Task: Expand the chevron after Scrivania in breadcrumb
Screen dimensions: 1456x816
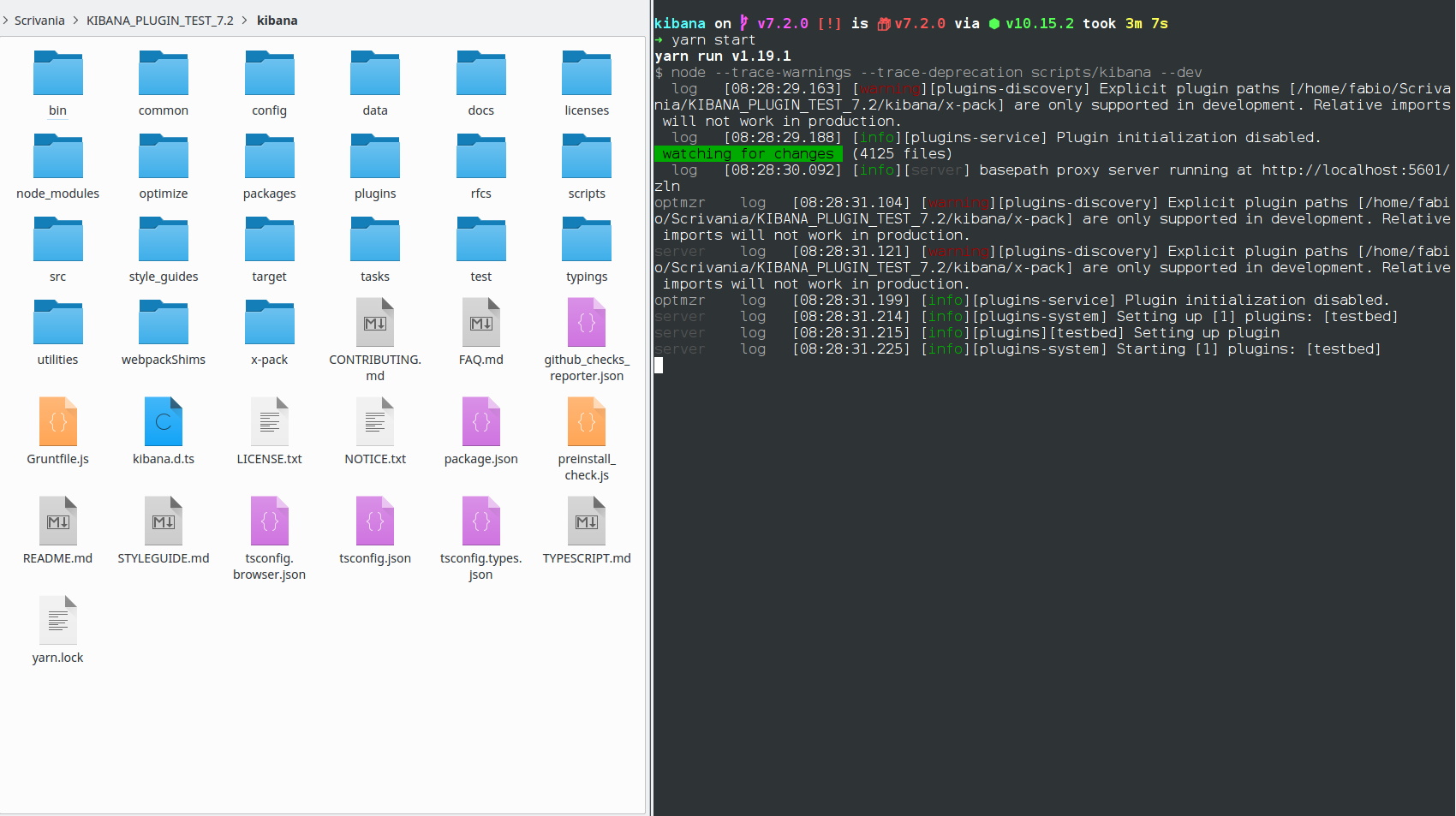Action: point(75,21)
